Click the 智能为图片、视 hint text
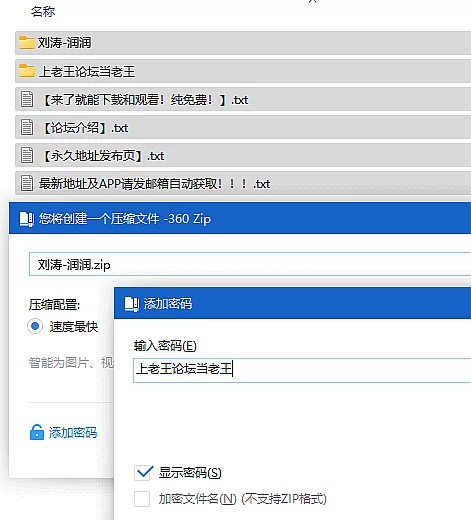The width and height of the screenshot is (471, 520). tap(71, 363)
